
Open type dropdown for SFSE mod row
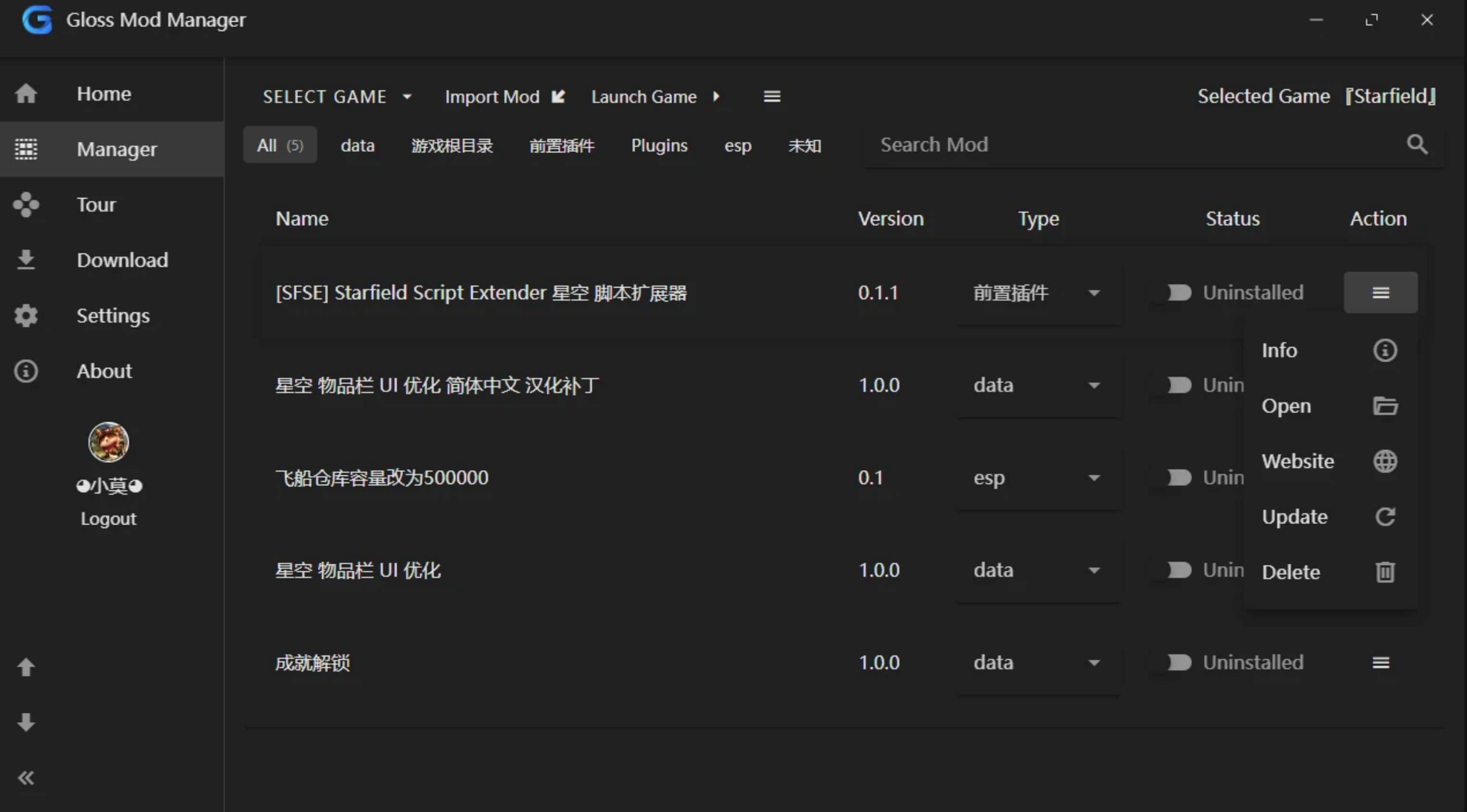coord(1038,293)
